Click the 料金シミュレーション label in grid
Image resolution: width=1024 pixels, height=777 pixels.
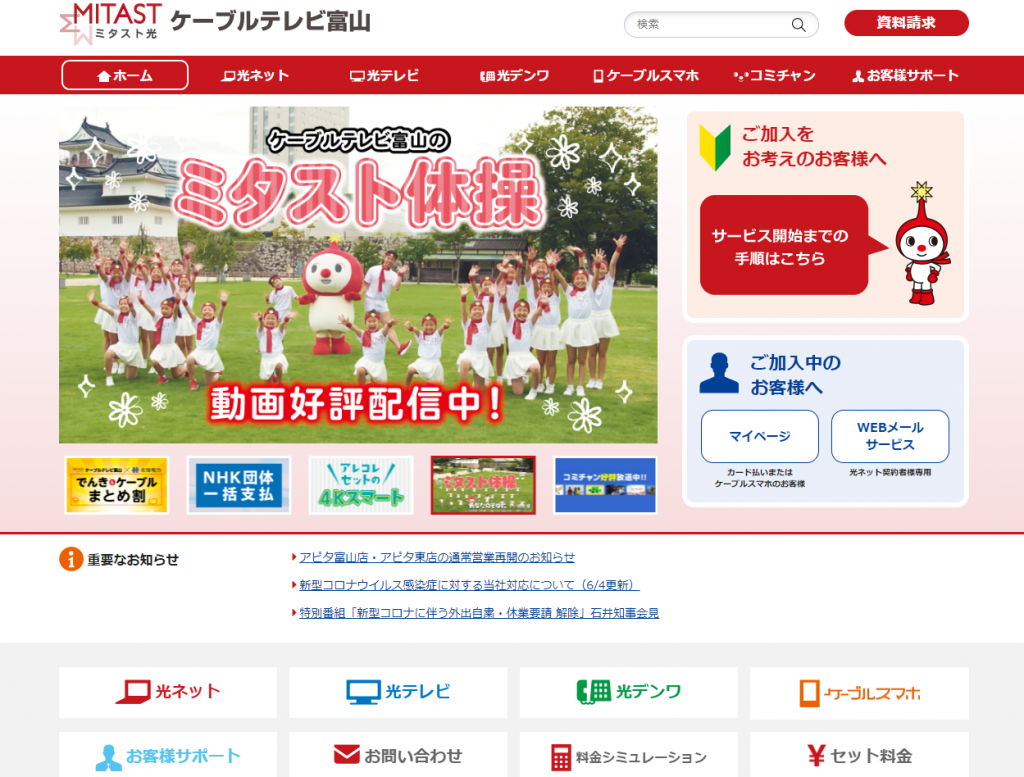[x=641, y=757]
